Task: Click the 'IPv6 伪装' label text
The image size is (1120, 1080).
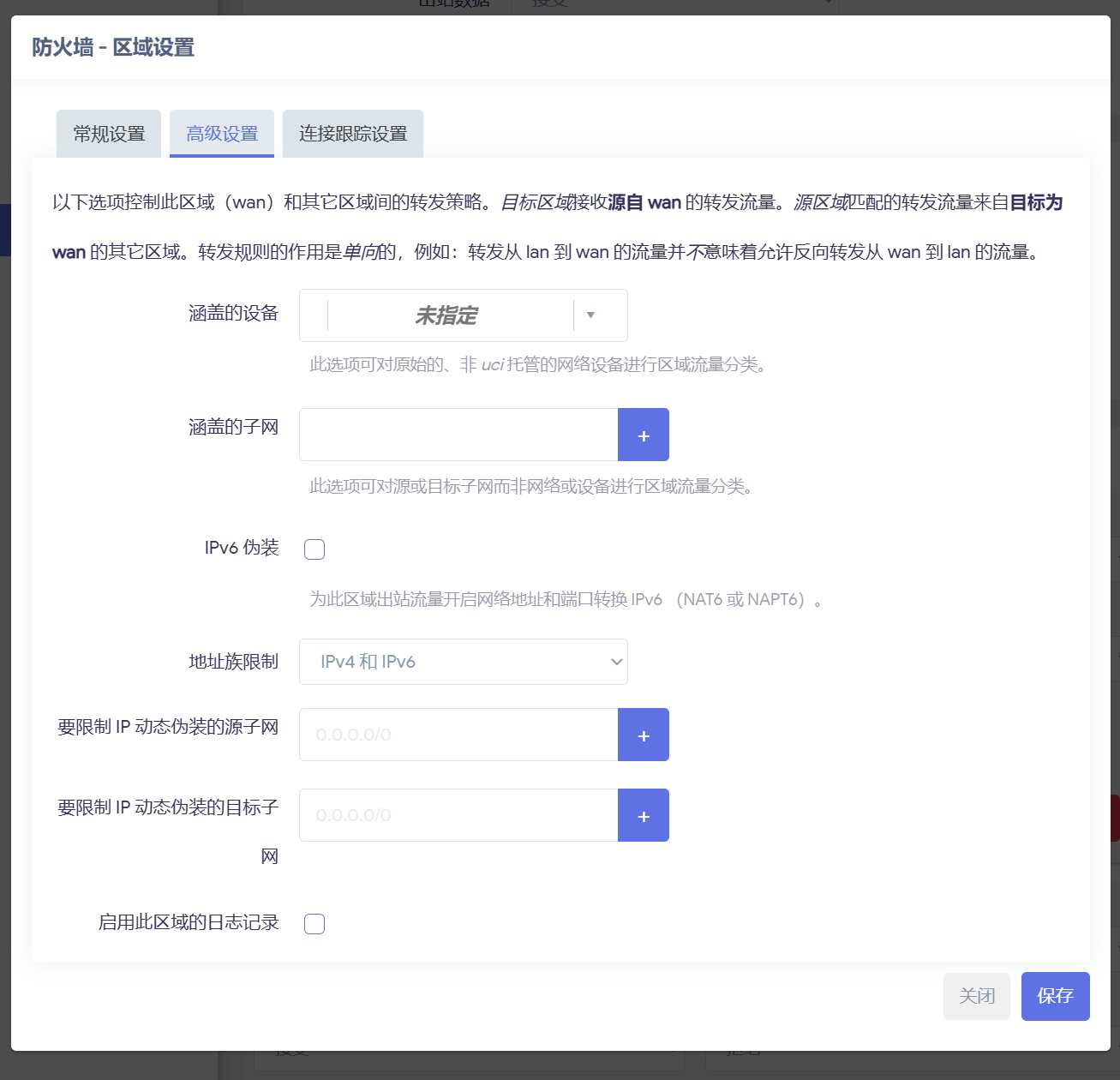Action: click(x=242, y=548)
